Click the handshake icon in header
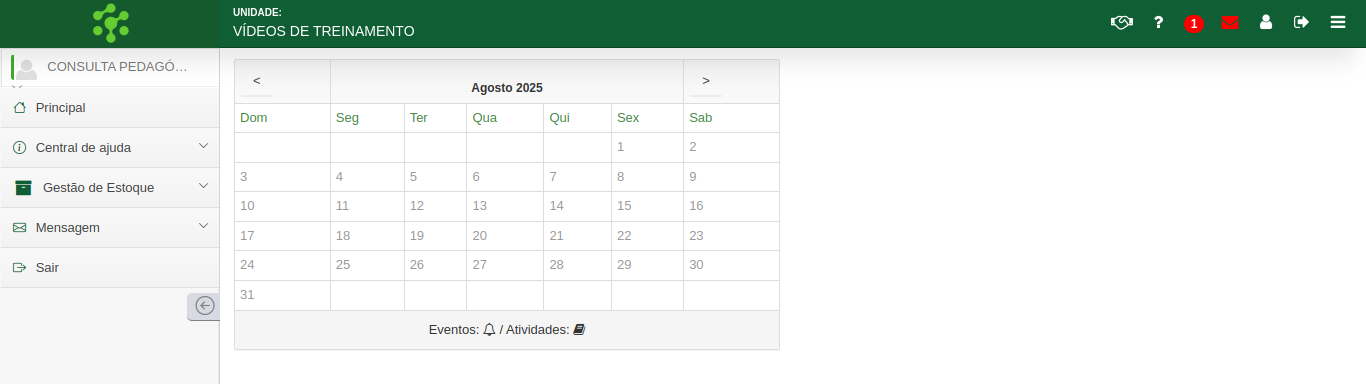Viewport: 1366px width, 384px height. (1121, 22)
